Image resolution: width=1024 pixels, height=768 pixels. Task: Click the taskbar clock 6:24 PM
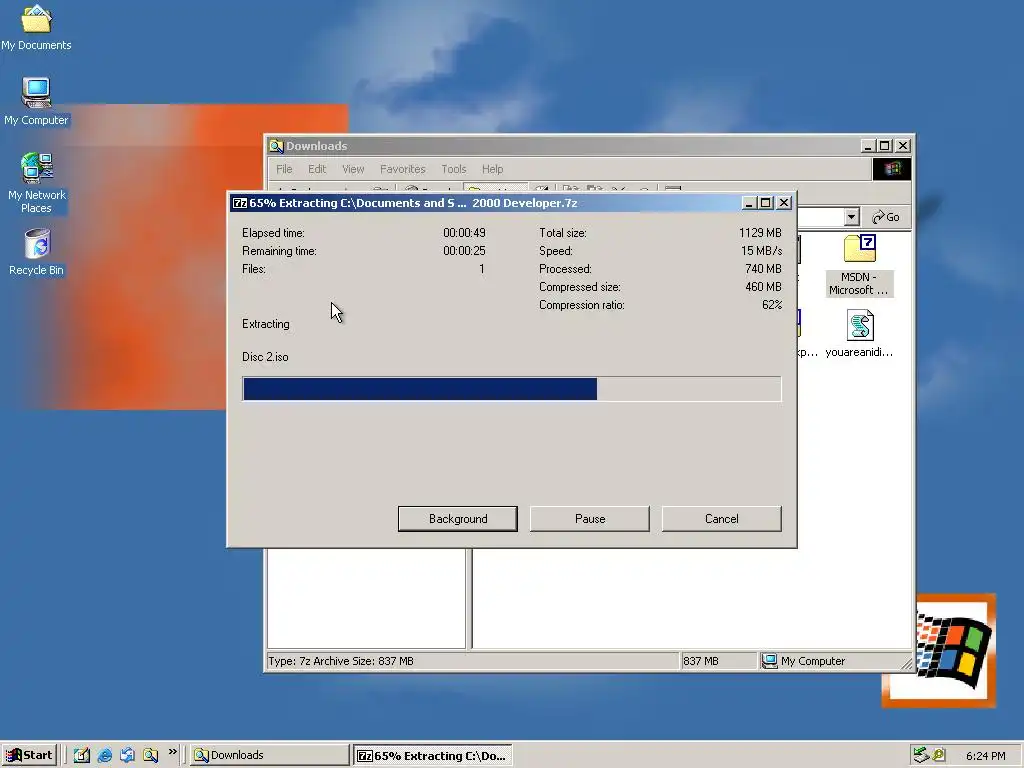coord(985,756)
